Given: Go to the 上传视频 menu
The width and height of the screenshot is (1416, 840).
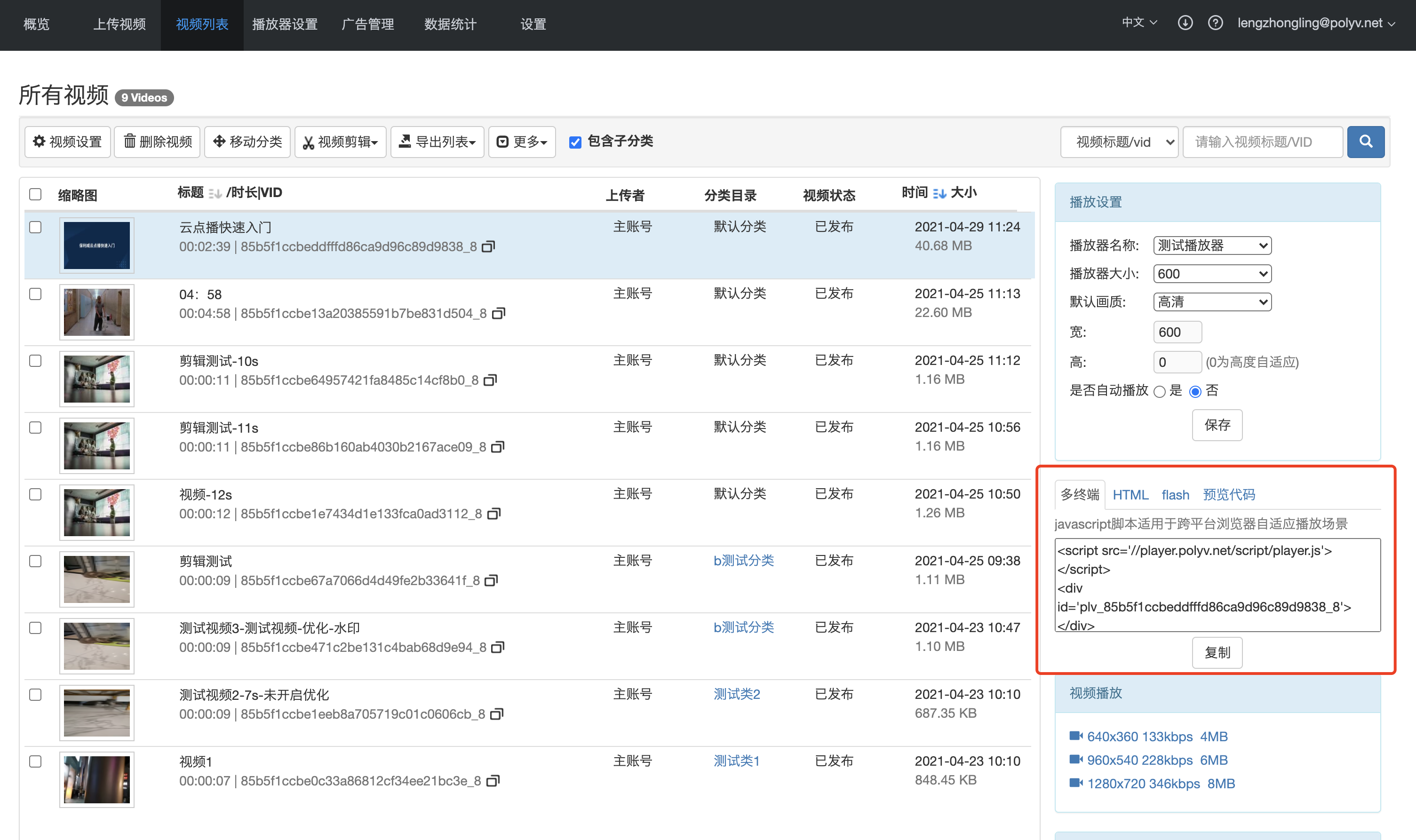Looking at the screenshot, I should (x=119, y=24).
